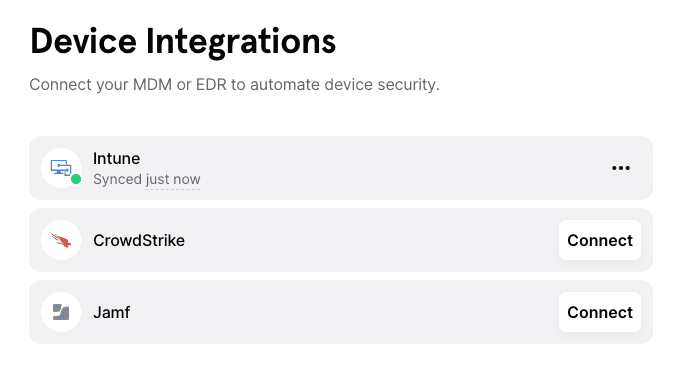The width and height of the screenshot is (681, 378).
Task: Click the word 'EDR' in the subtitle
Action: (x=211, y=84)
